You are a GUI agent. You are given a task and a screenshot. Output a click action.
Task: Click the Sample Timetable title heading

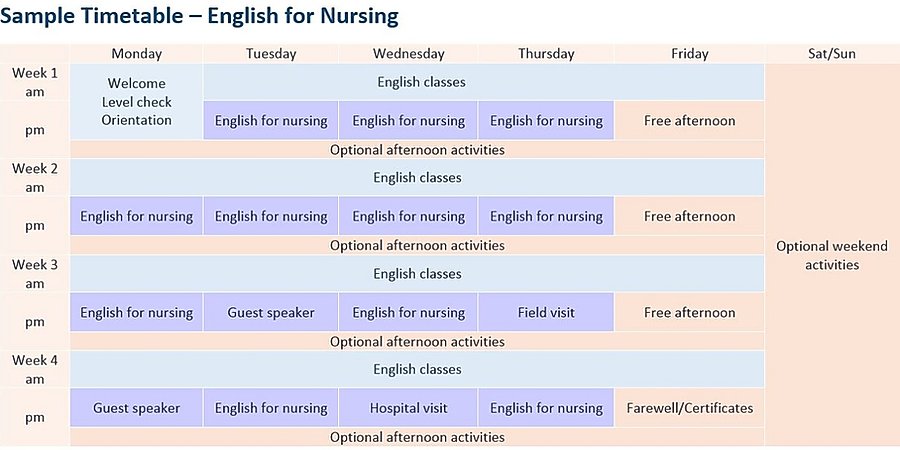pos(200,16)
